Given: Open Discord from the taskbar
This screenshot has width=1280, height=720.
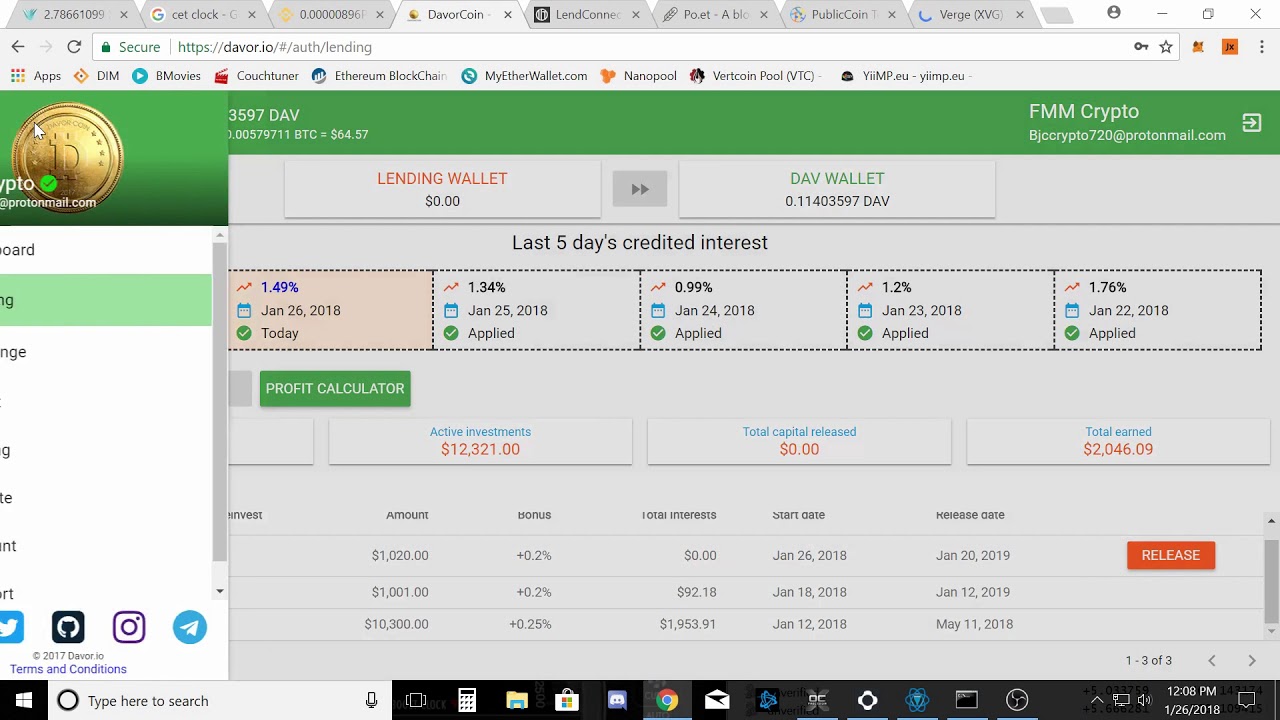Looking at the screenshot, I should (617, 700).
